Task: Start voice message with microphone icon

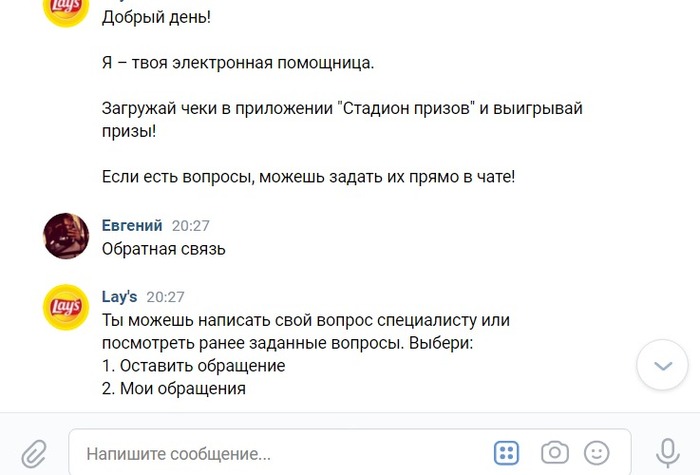Action: pyautogui.click(x=667, y=453)
